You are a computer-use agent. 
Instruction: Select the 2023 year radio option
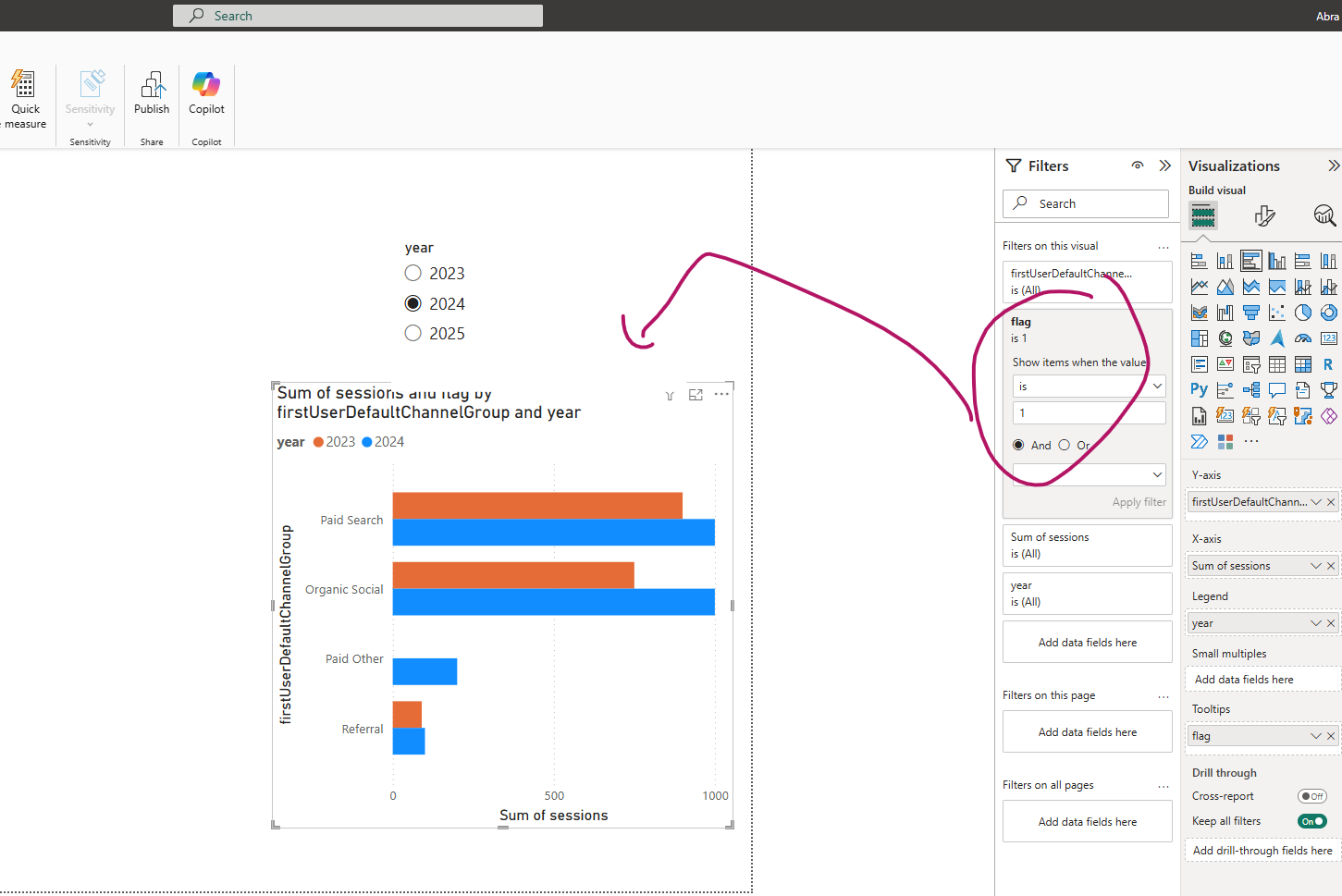(x=413, y=274)
